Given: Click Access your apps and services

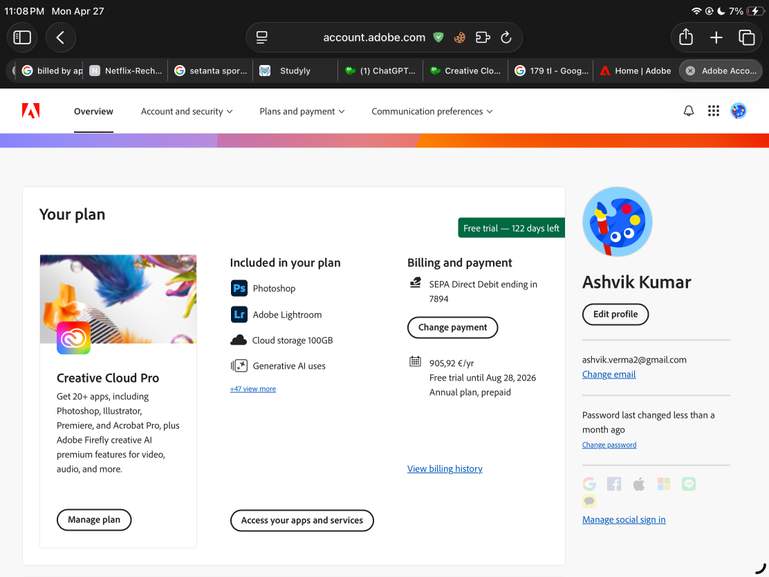Looking at the screenshot, I should pyautogui.click(x=302, y=520).
